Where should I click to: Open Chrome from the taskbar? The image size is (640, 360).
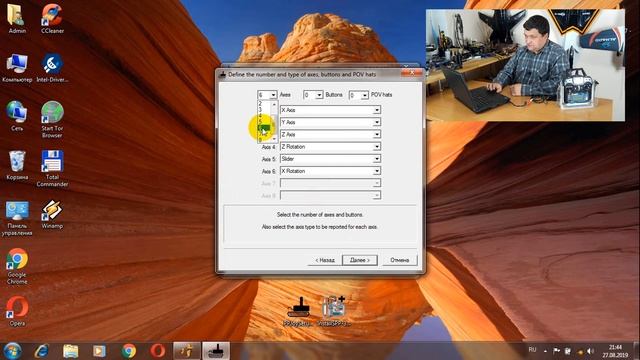pyautogui.click(x=129, y=351)
